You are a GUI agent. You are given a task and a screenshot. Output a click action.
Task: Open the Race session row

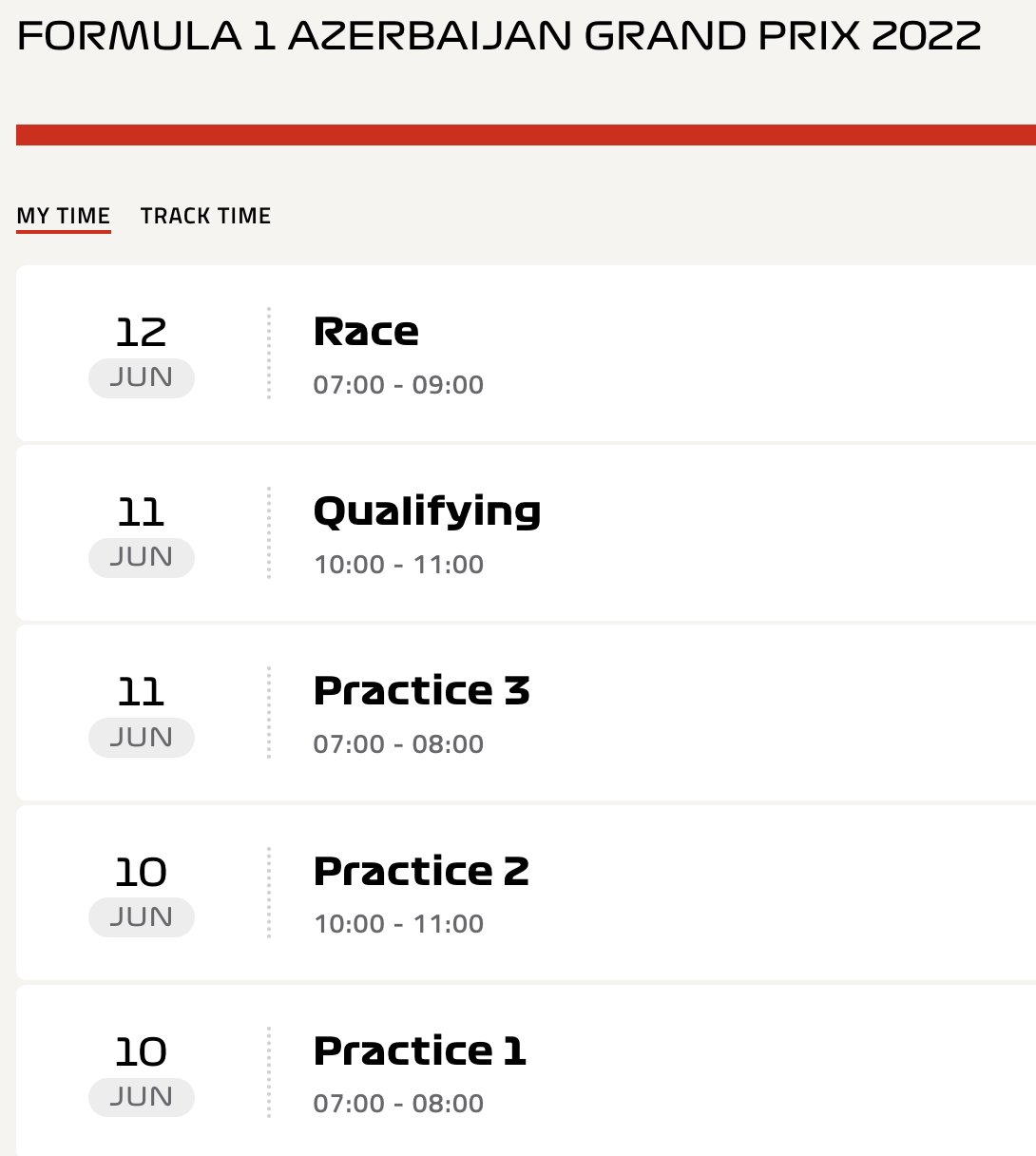click(526, 353)
